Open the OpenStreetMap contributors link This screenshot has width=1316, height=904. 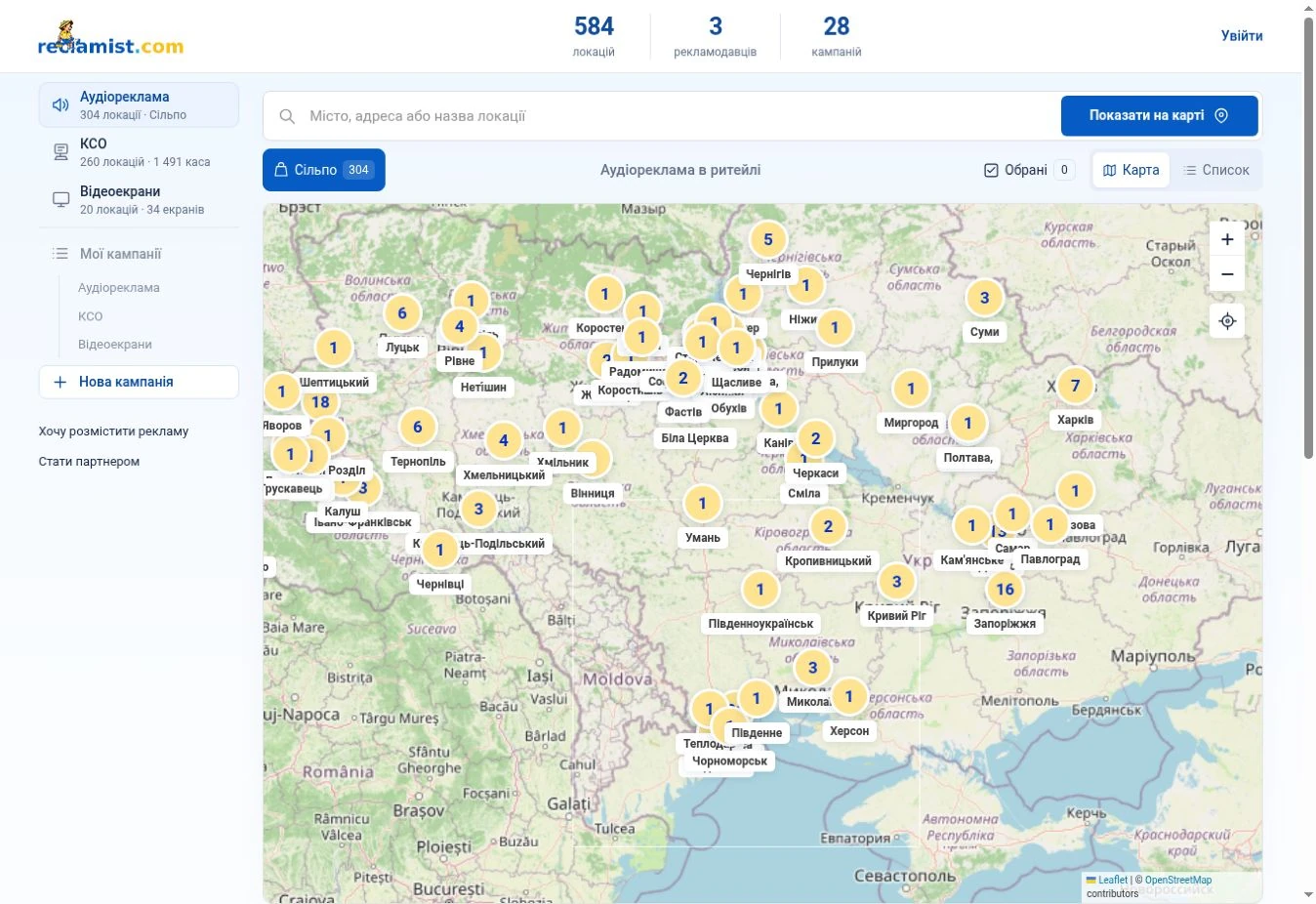click(x=1178, y=881)
